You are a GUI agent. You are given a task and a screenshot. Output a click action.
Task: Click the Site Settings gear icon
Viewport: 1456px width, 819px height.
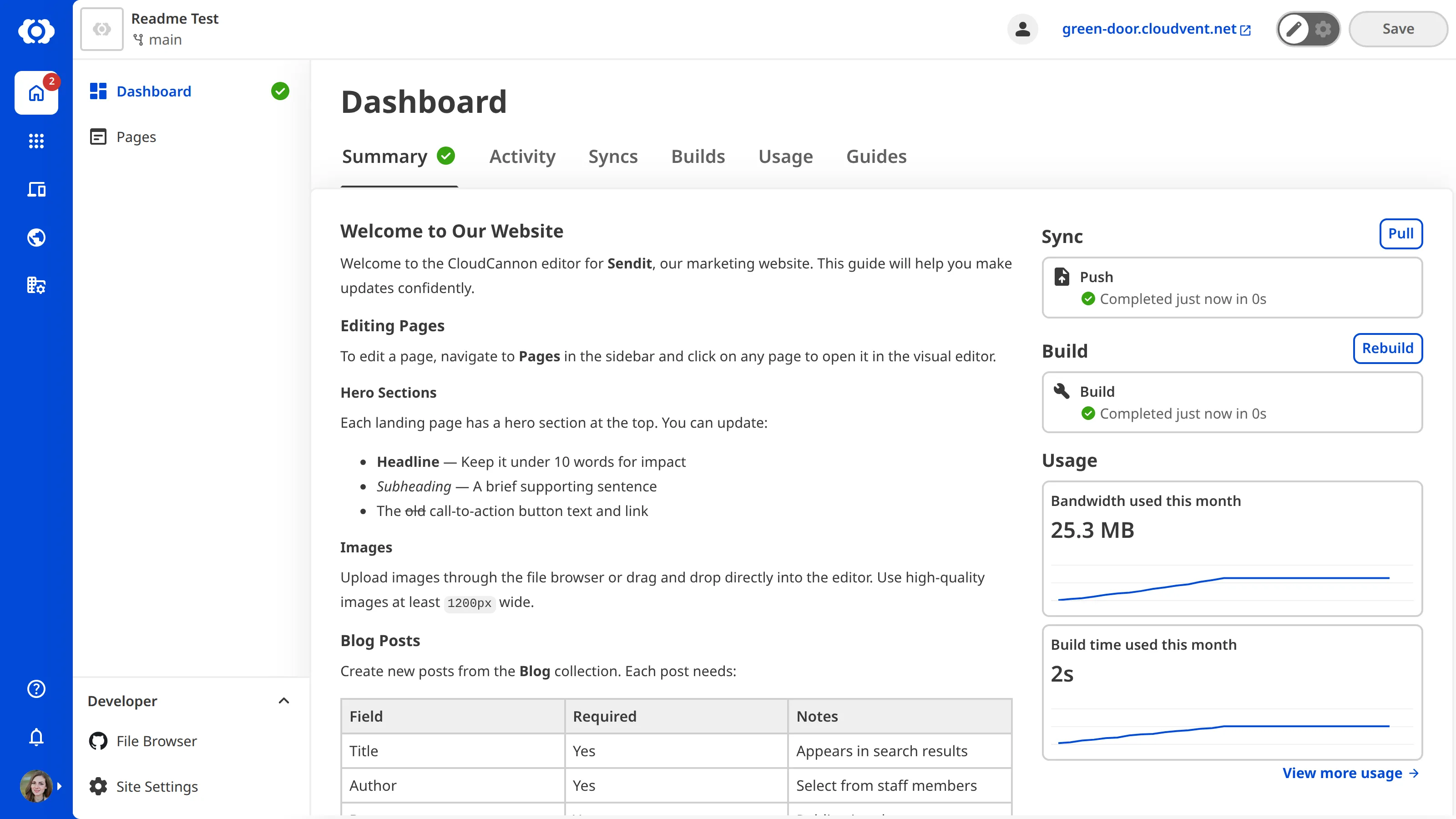(x=98, y=786)
